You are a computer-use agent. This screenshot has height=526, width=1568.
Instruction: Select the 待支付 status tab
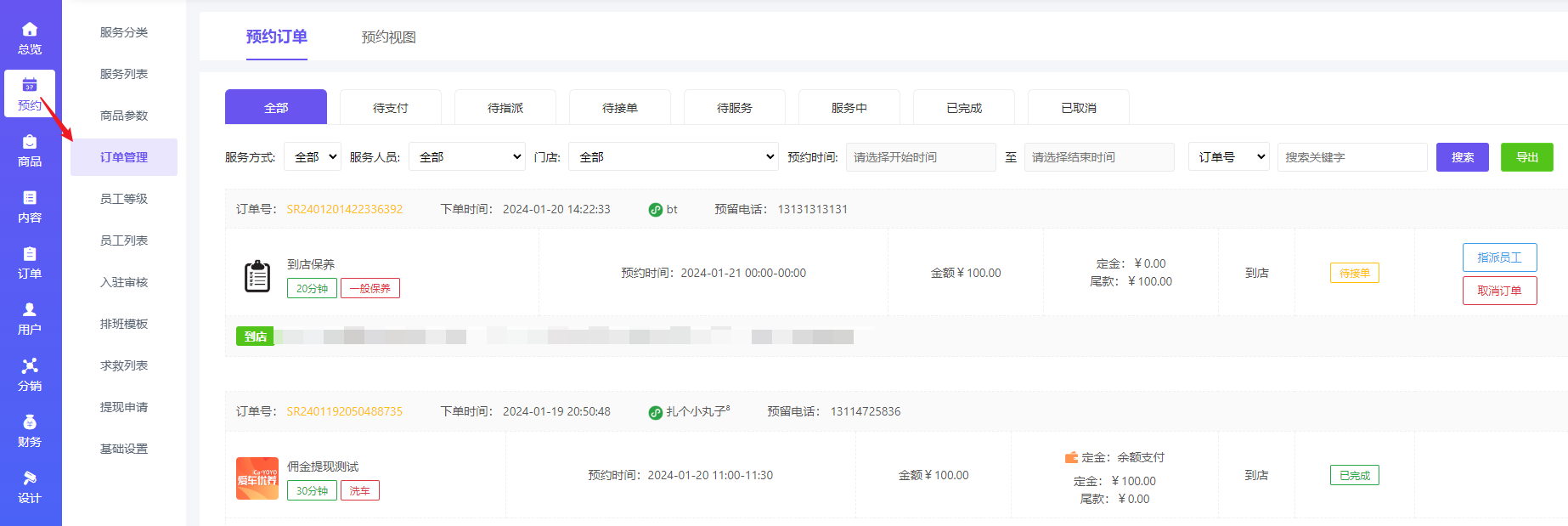coord(391,107)
